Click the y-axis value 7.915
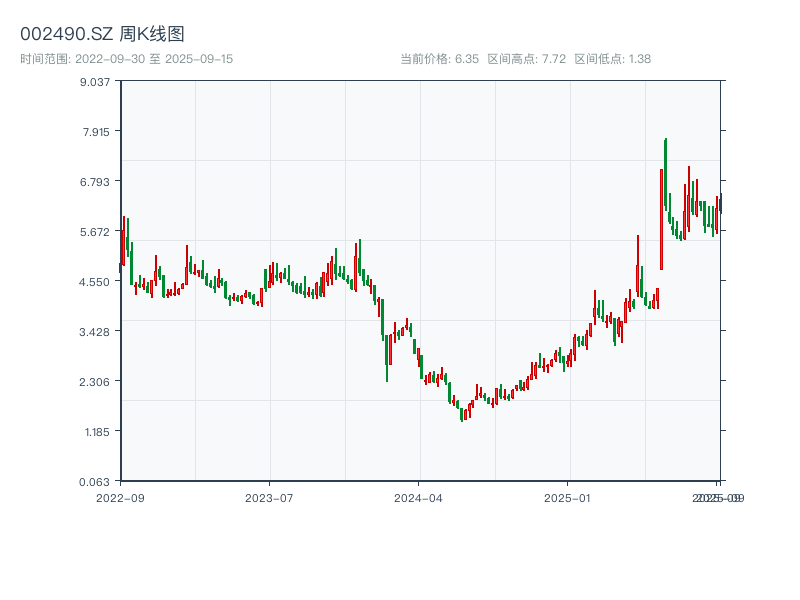Viewport: 800px width, 600px height. pyautogui.click(x=96, y=132)
